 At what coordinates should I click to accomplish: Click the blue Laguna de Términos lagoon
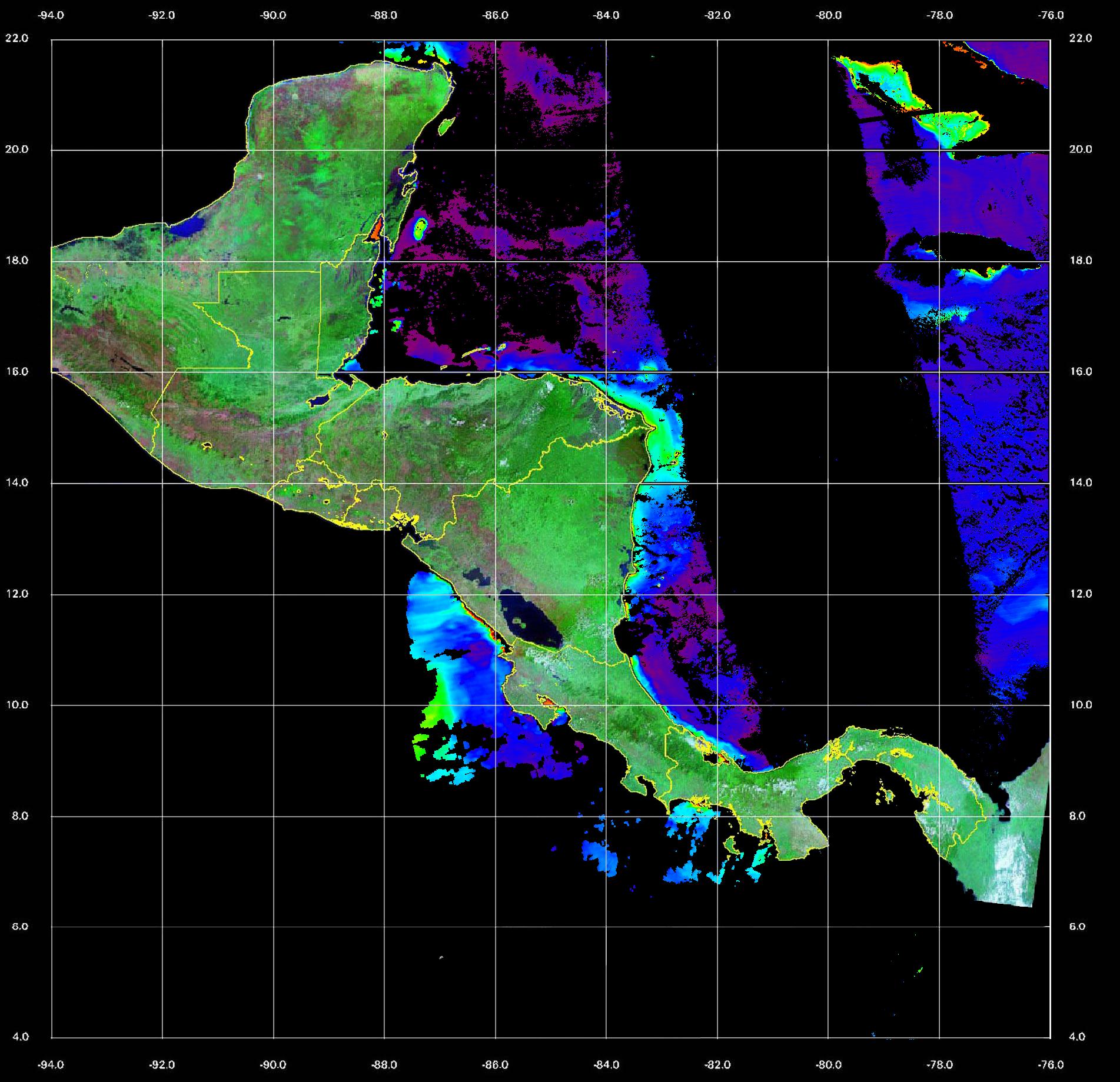pyautogui.click(x=192, y=225)
